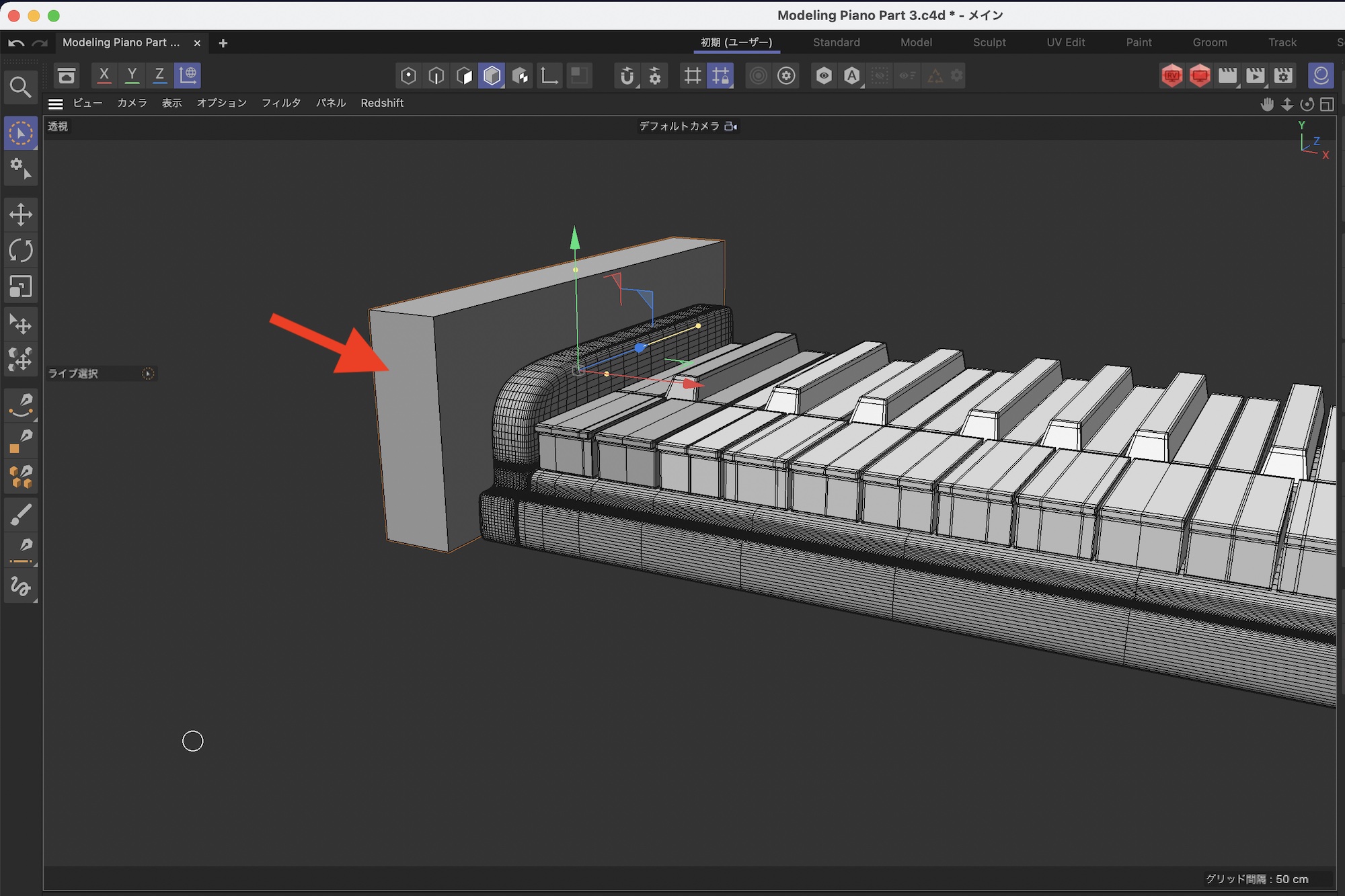This screenshot has width=1345, height=896.
Task: Click the デフォルトカメラ viewport label
Action: (x=679, y=126)
